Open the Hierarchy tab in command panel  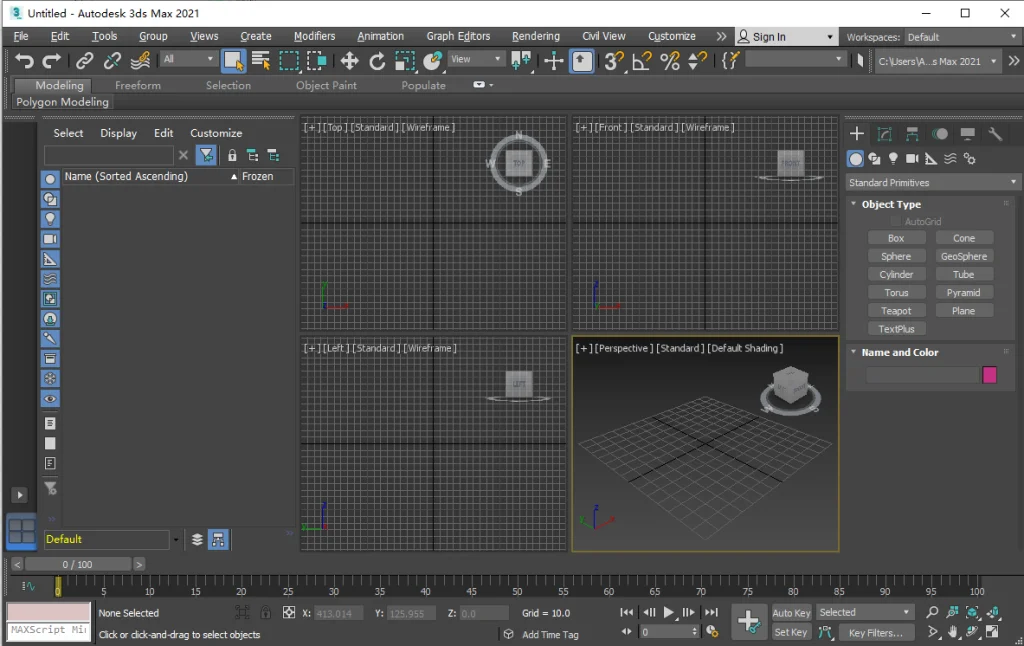tap(912, 134)
